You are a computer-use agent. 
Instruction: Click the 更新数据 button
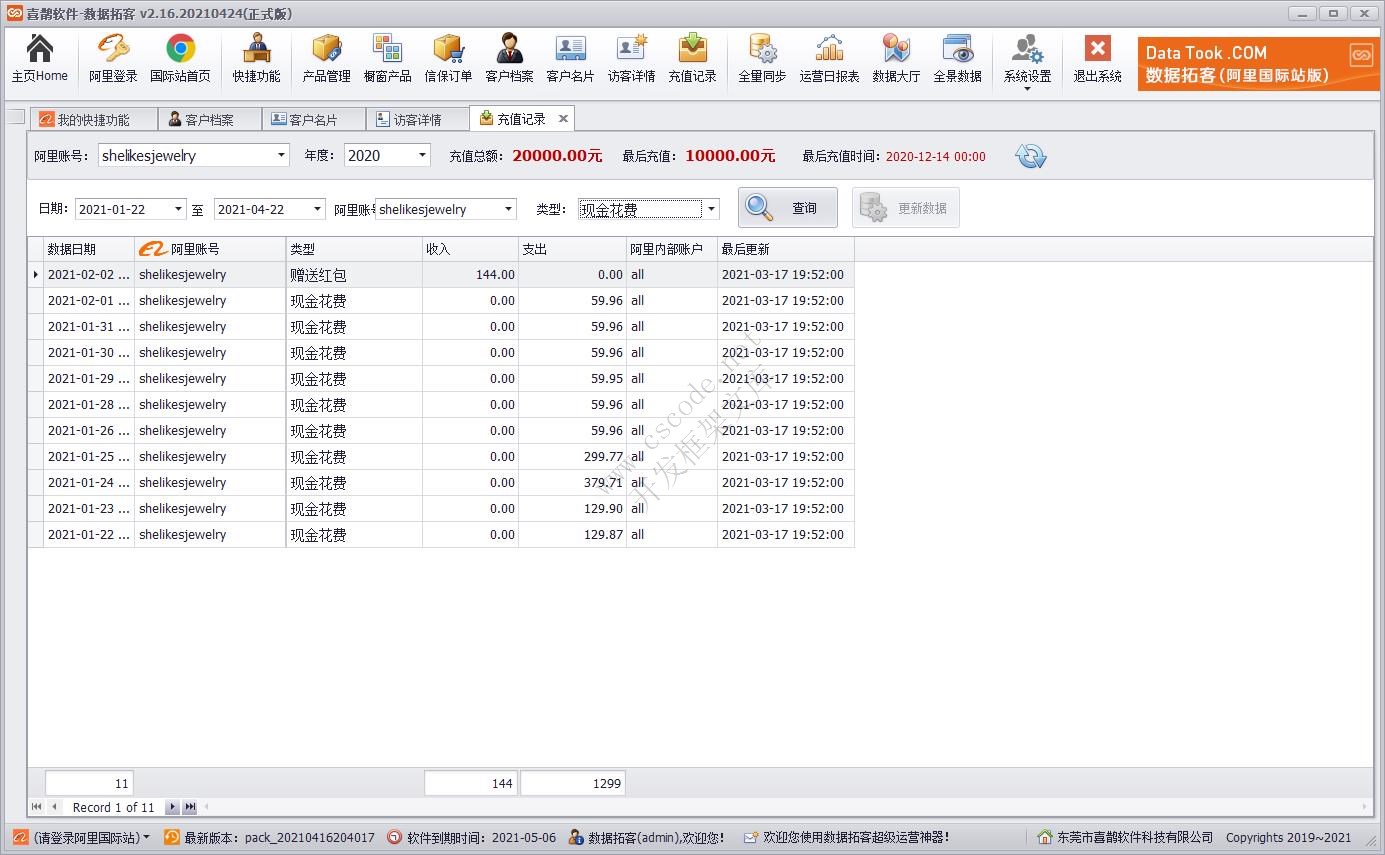point(906,208)
